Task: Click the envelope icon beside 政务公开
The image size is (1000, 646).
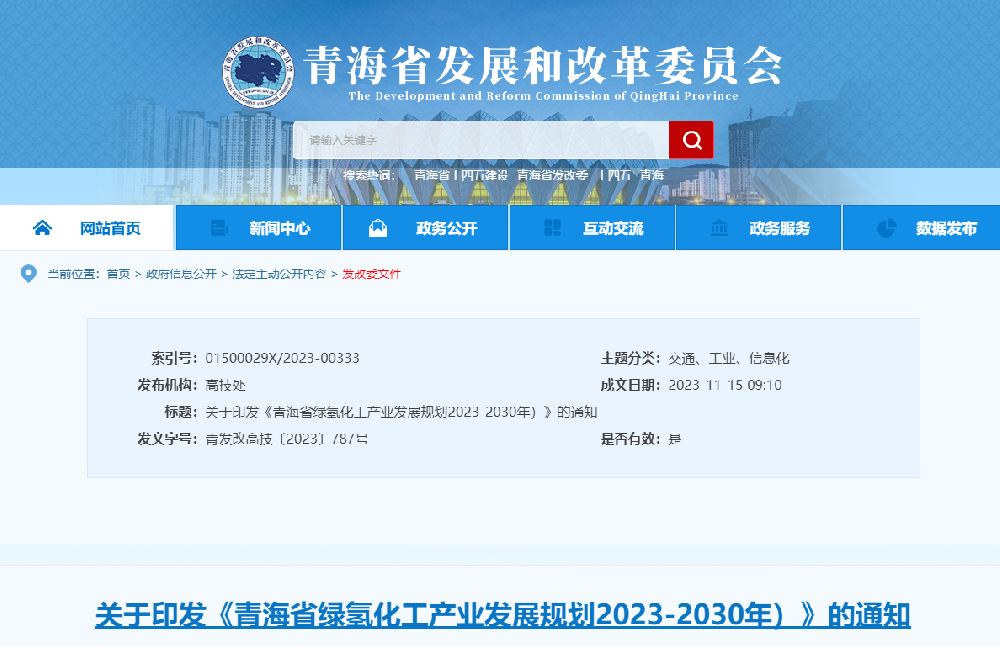Action: click(x=378, y=228)
